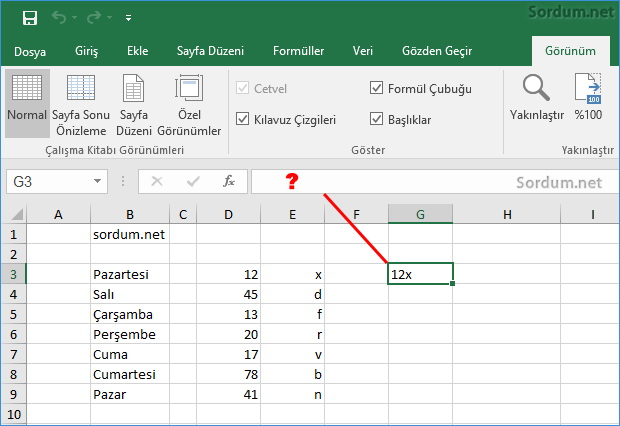Click inside the formula bar input
This screenshot has width=620, height=426.
tap(435, 182)
